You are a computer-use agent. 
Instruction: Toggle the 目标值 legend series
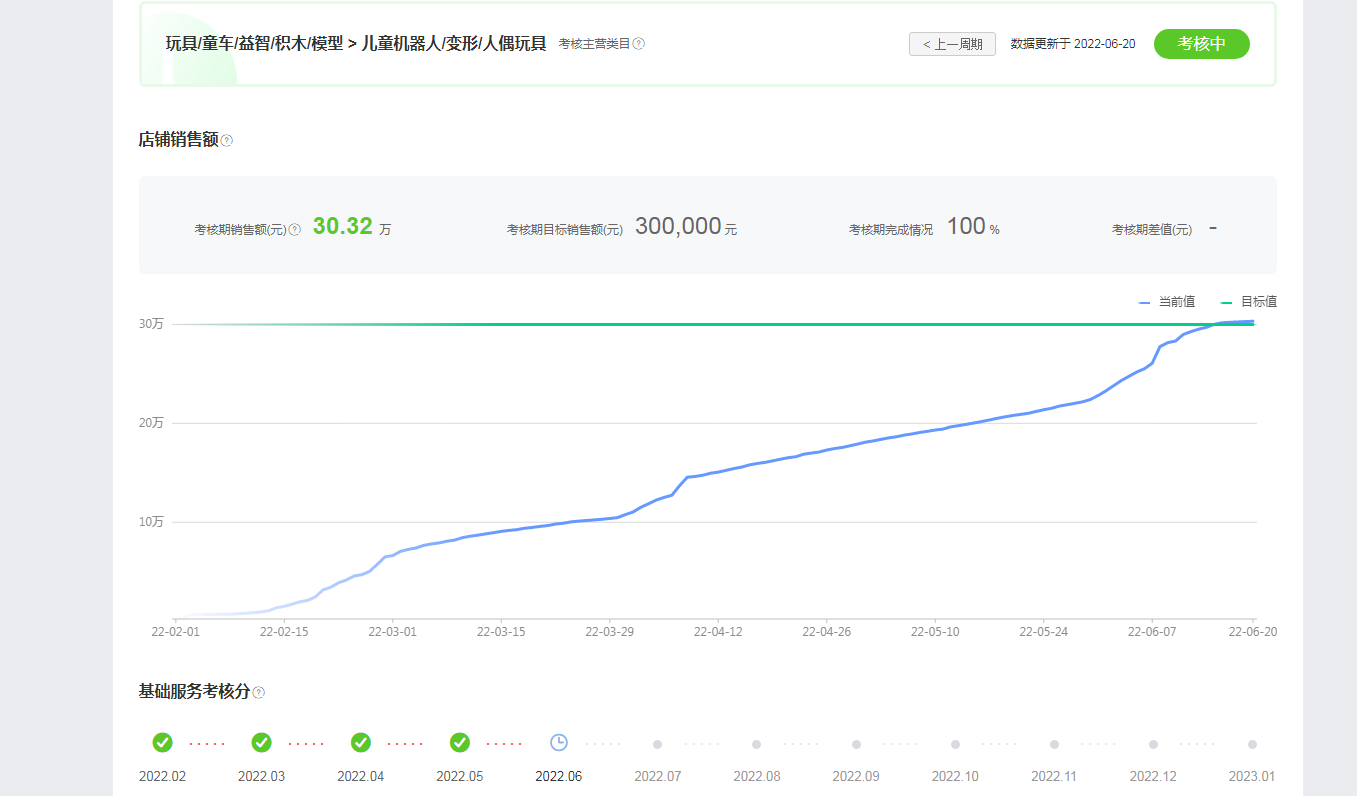pos(1249,302)
